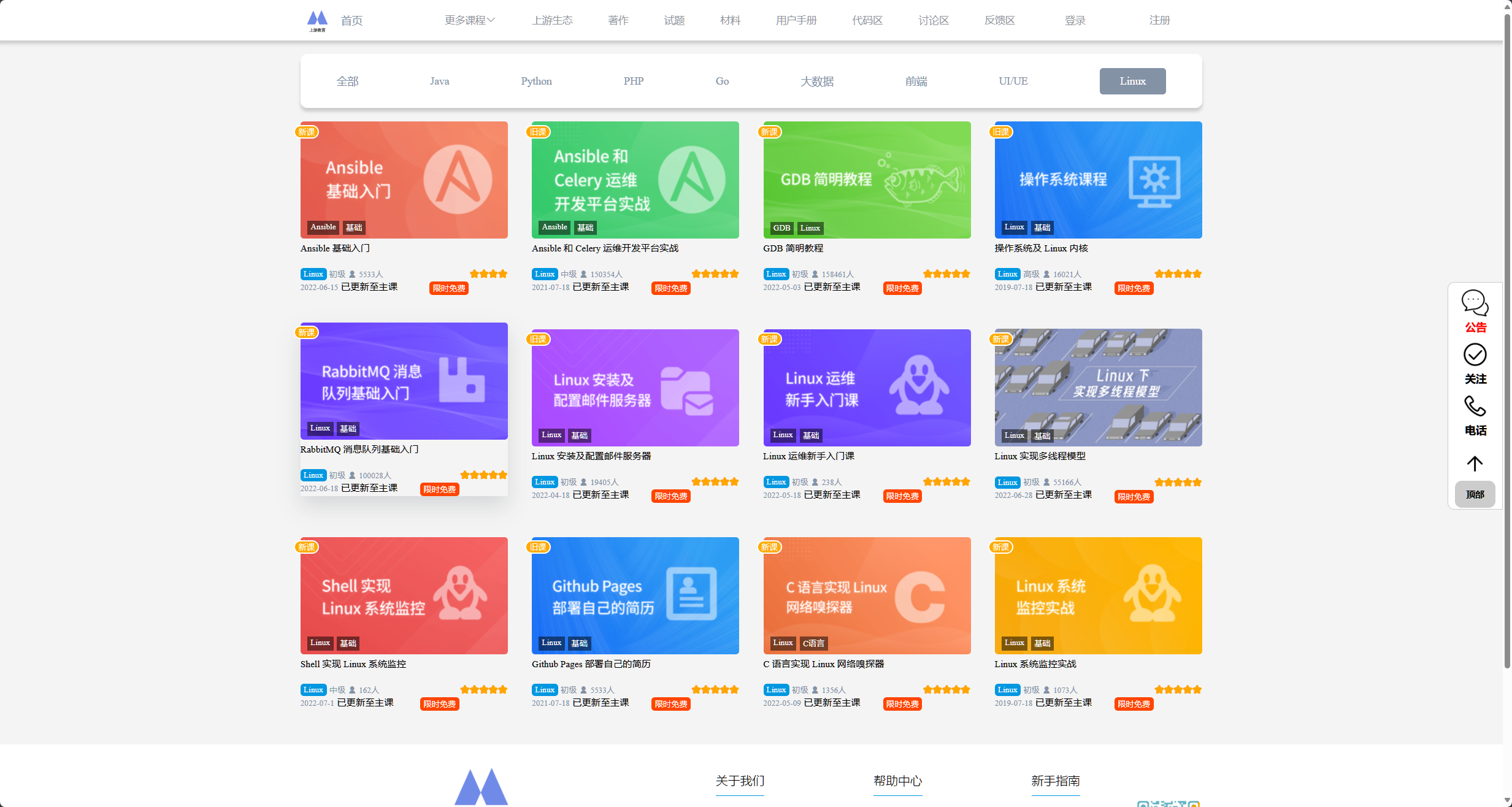Image resolution: width=1512 pixels, height=807 pixels.
Task: Click 限时免费 button under RabbitMQ course
Action: pos(440,489)
